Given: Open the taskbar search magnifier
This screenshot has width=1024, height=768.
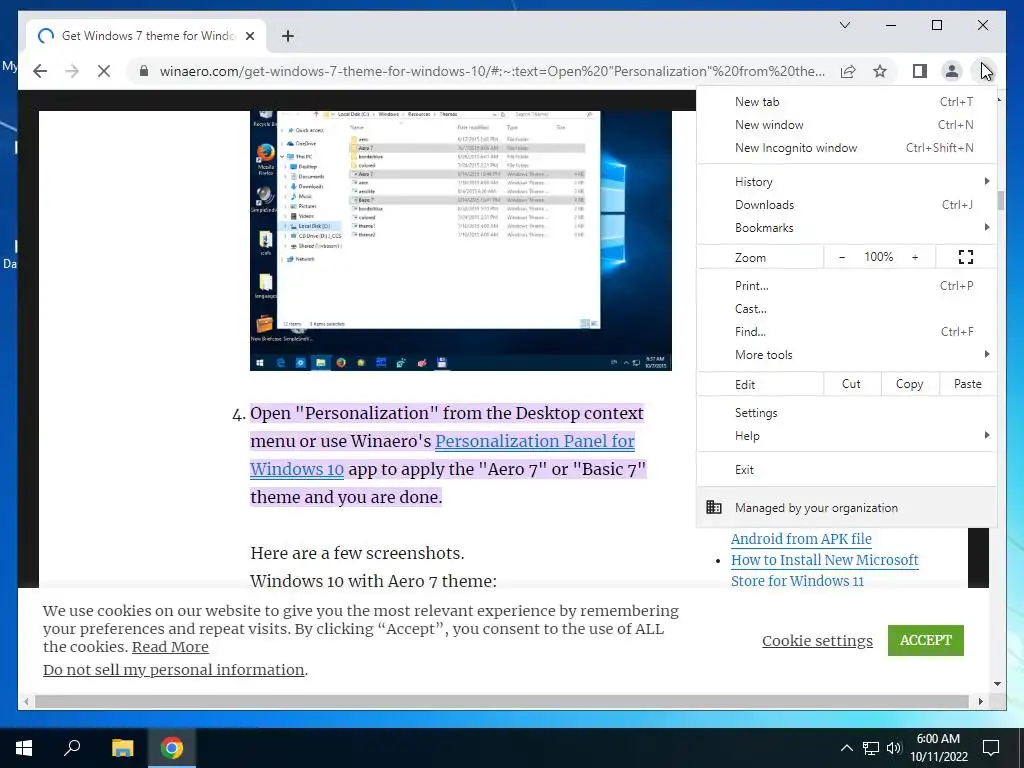Looking at the screenshot, I should coord(72,748).
